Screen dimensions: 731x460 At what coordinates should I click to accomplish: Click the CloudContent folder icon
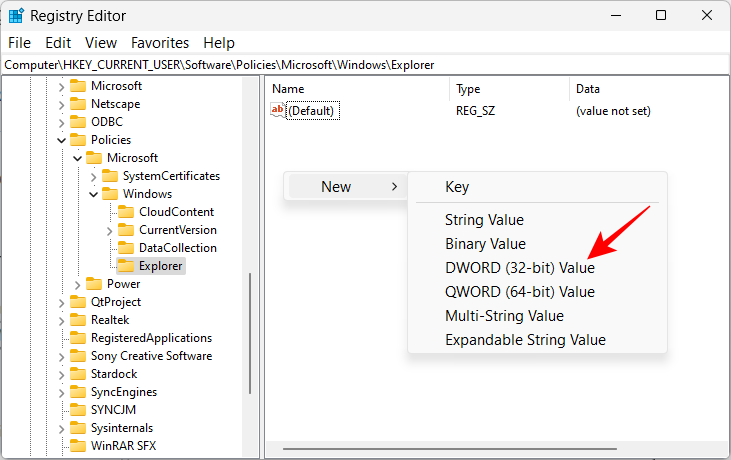125,212
